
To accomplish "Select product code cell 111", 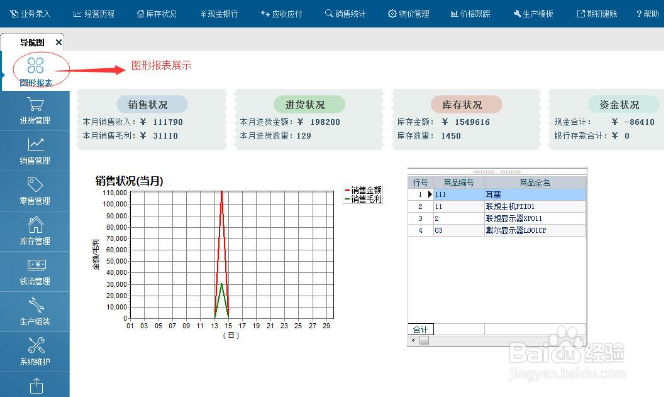I will tap(459, 194).
